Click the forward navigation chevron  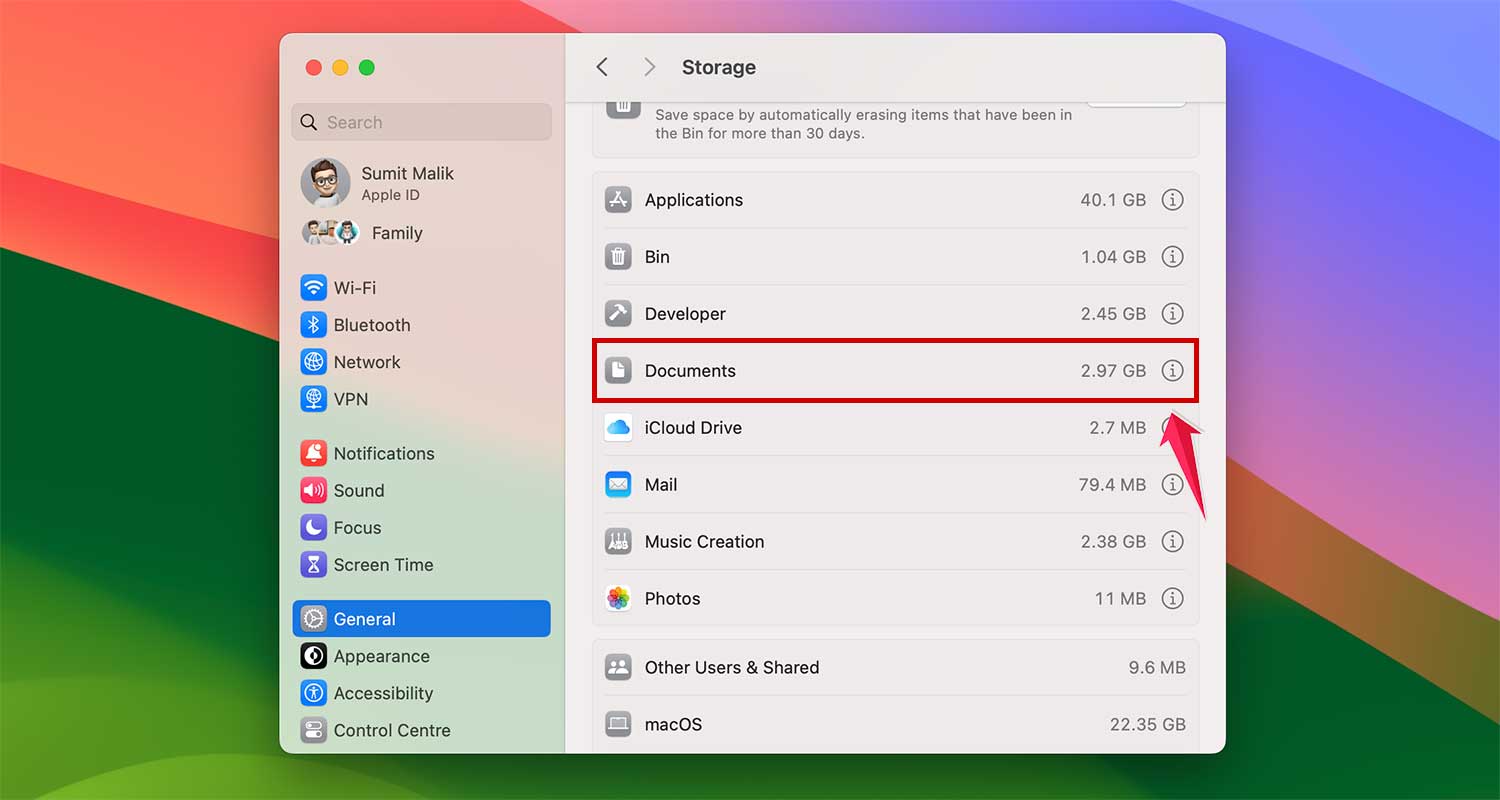tap(649, 67)
